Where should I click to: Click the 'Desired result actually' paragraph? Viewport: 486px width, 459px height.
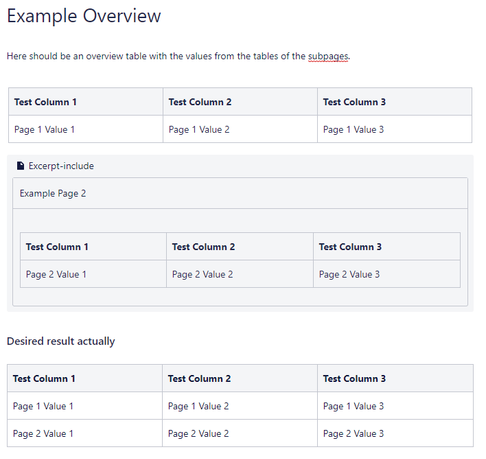61,341
